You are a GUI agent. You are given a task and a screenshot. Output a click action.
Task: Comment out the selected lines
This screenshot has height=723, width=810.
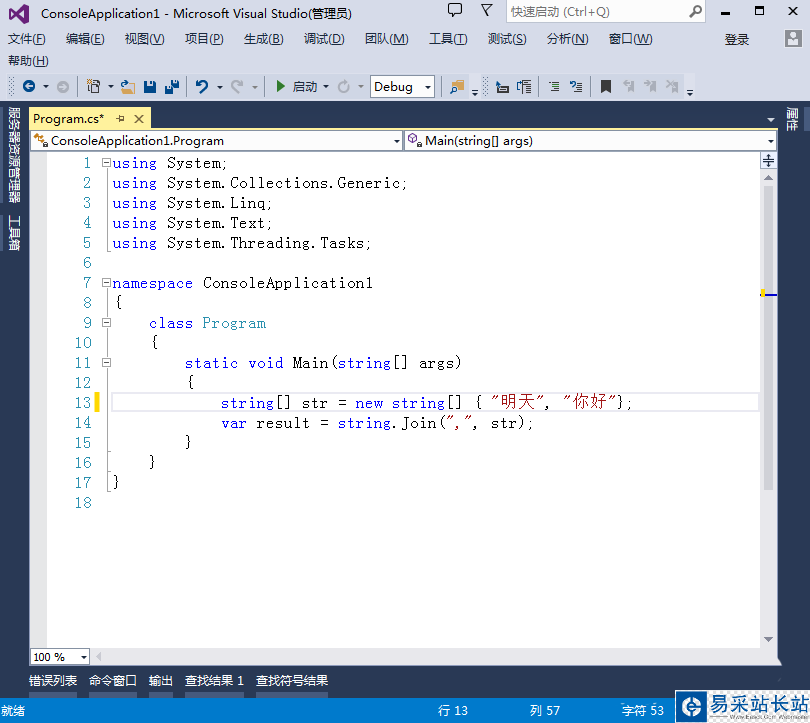554,87
